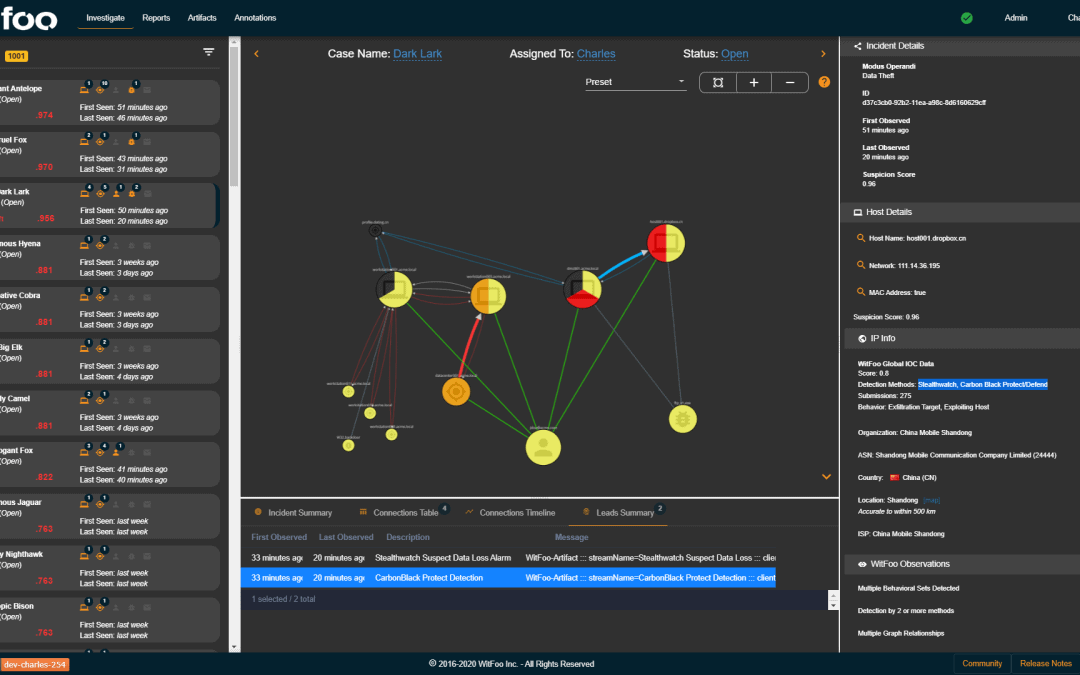Select the black-yellow workstation node on left
Screen dimensions: 1080x675
[395, 289]
